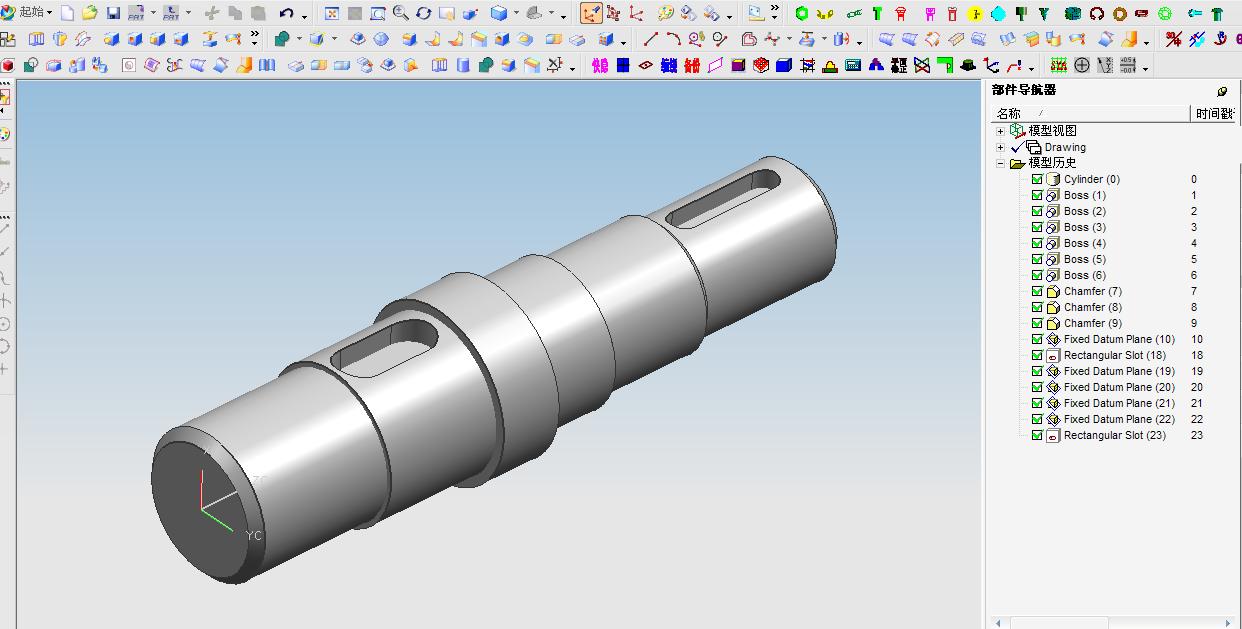Click the Cut scissors icon
The width and height of the screenshot is (1242, 629).
click(212, 13)
